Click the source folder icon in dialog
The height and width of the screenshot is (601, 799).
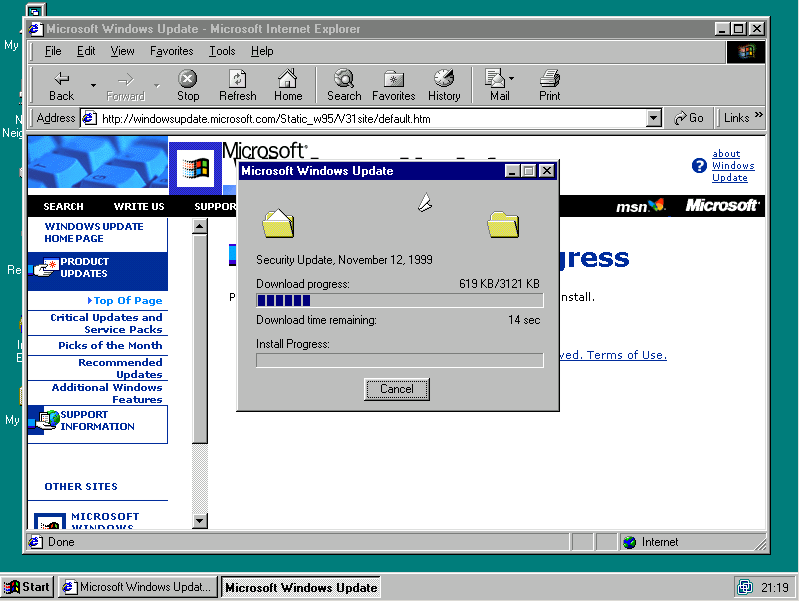278,224
